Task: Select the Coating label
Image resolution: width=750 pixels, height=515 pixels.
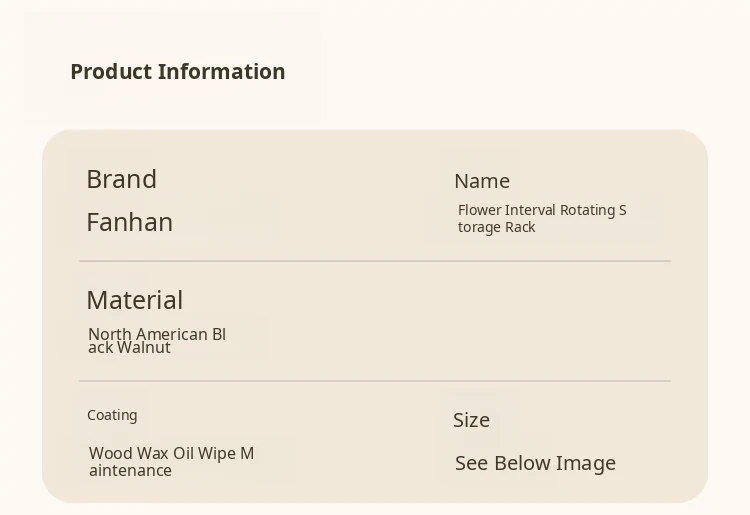Action: coord(112,415)
